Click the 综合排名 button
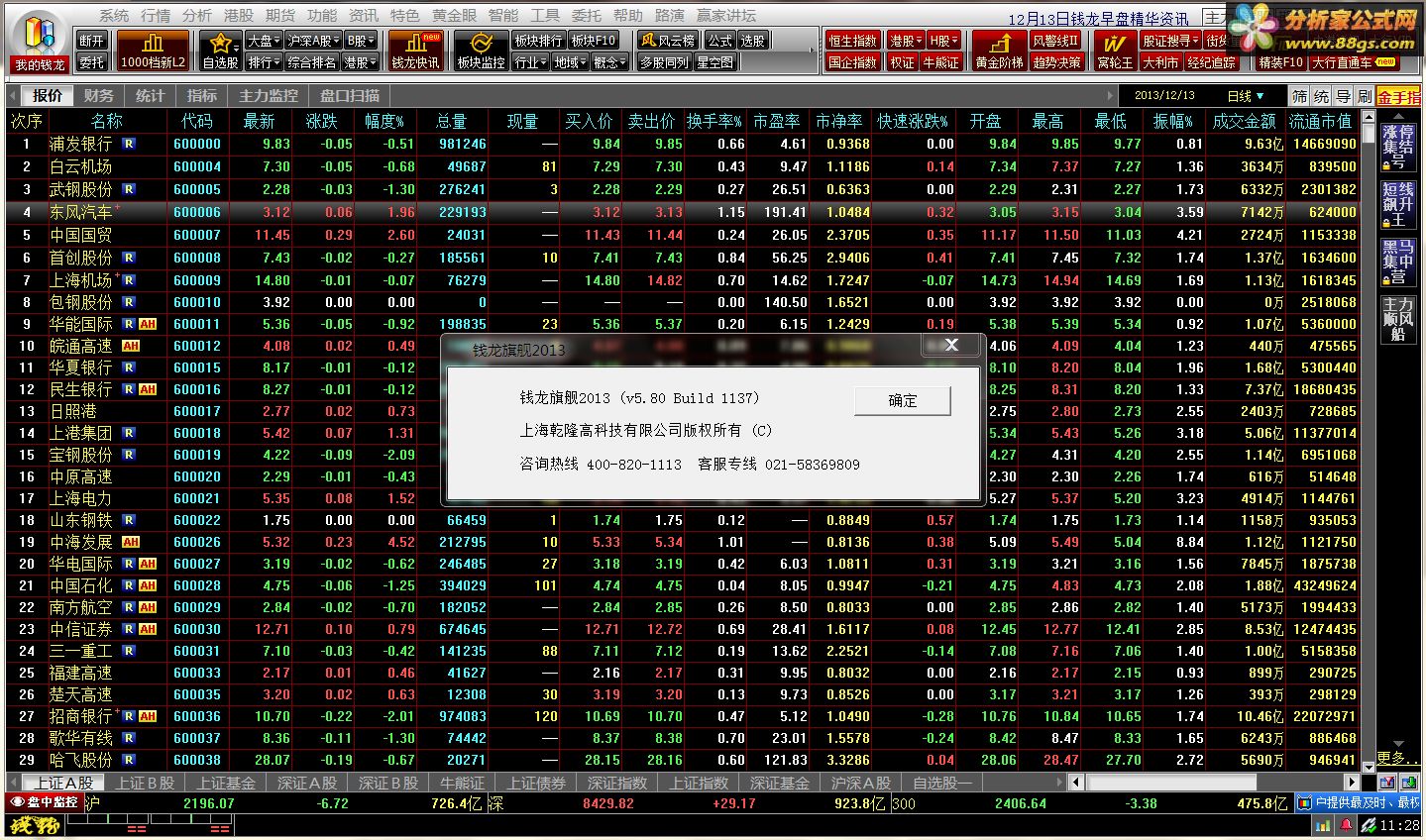Viewport: 1426px width, 840px height. [x=312, y=62]
